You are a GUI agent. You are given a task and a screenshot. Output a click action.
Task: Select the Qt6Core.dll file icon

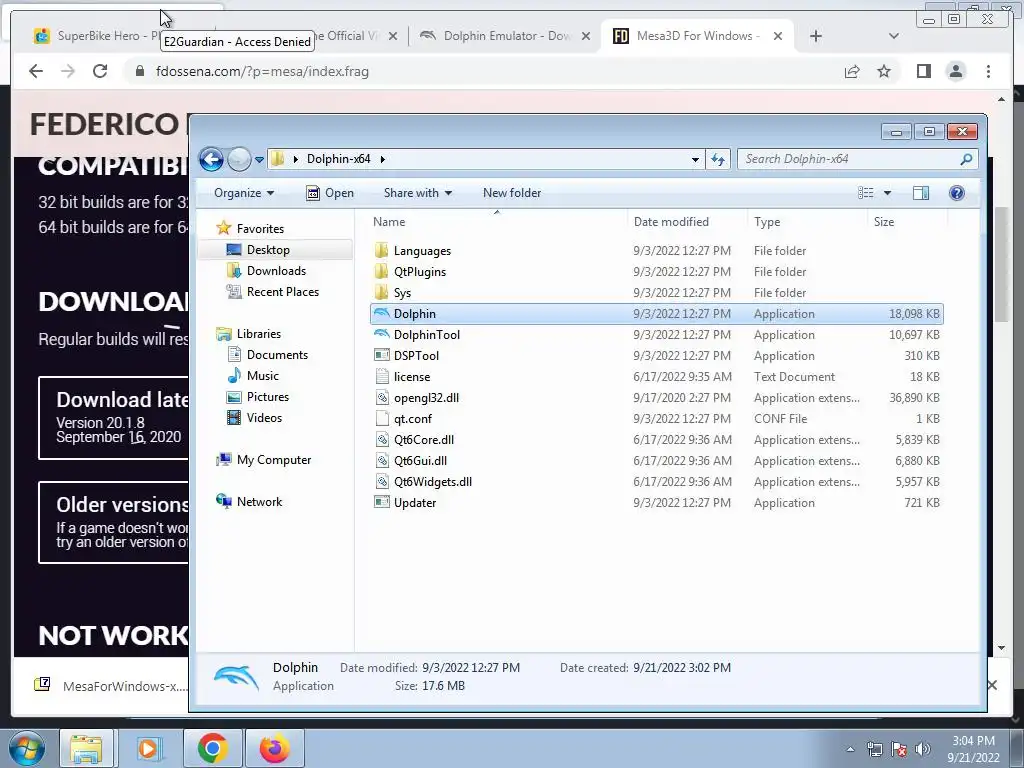[381, 440]
